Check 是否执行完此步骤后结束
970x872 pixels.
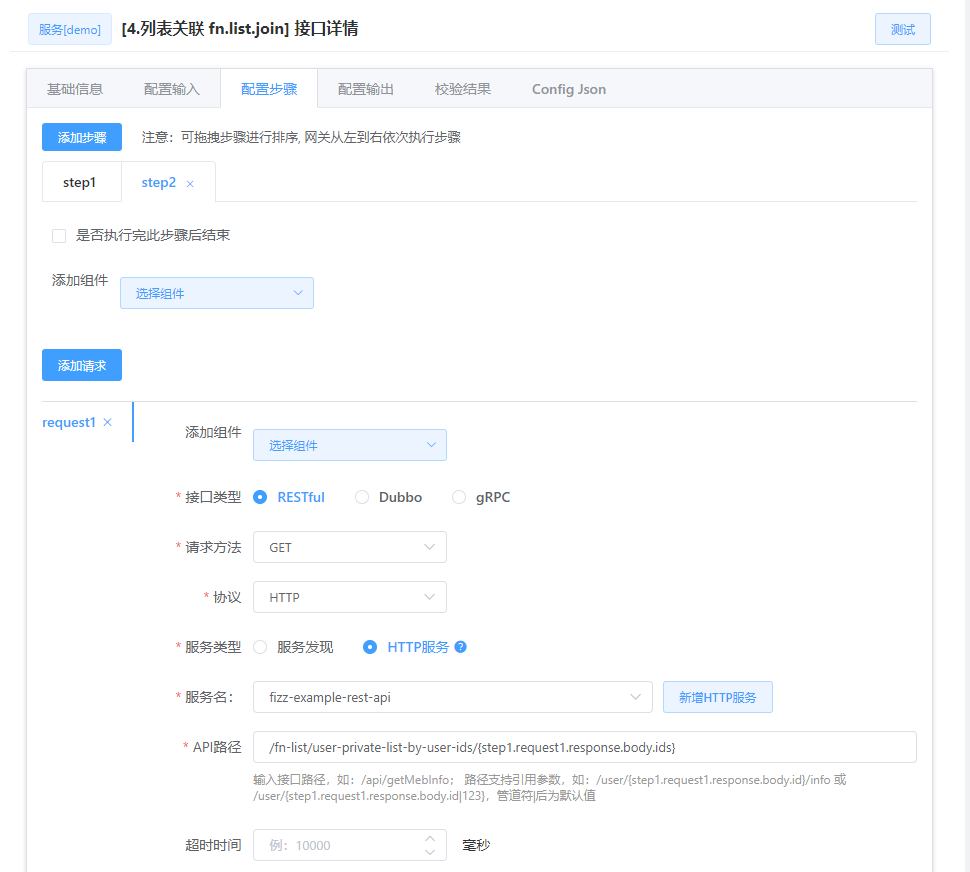pyautogui.click(x=58, y=235)
